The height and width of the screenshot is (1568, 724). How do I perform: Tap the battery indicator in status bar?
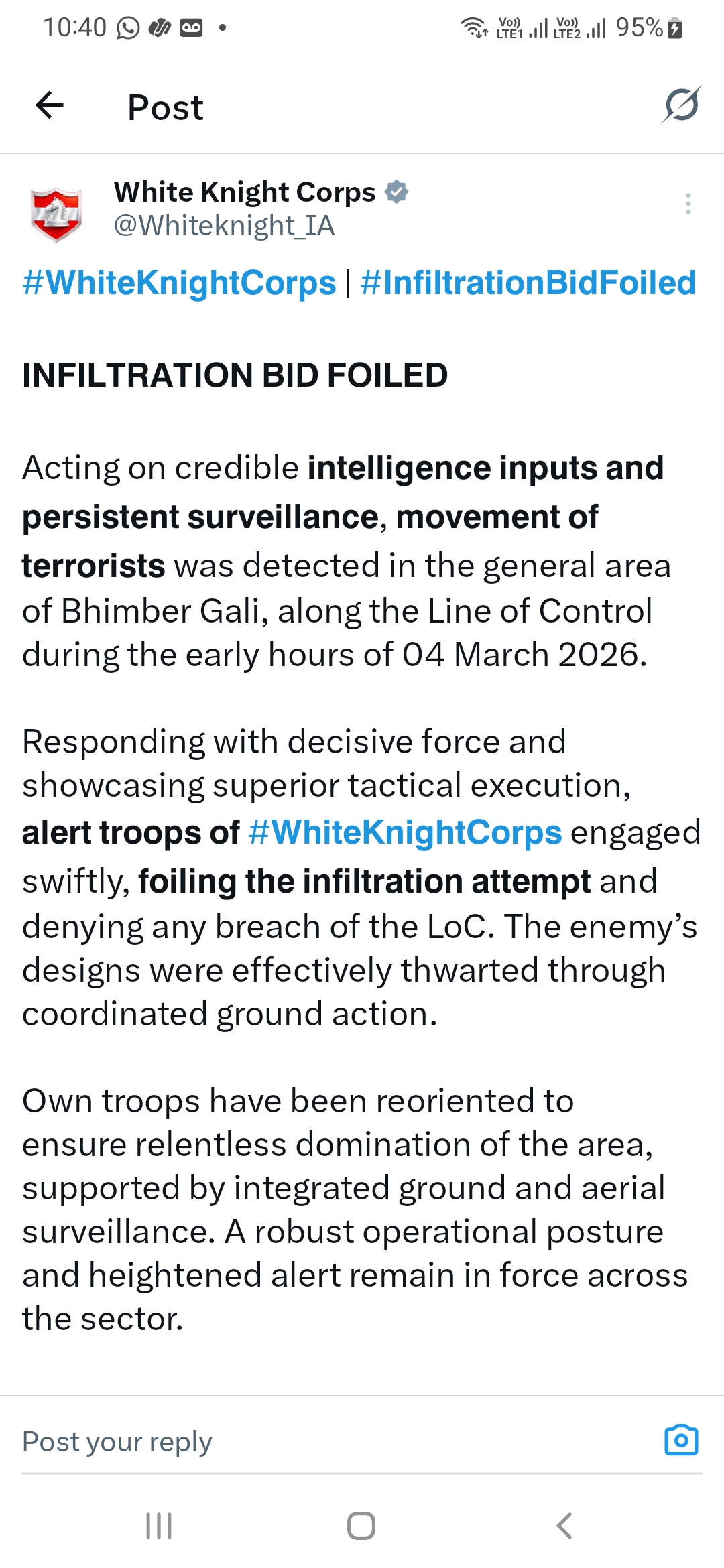(676, 29)
